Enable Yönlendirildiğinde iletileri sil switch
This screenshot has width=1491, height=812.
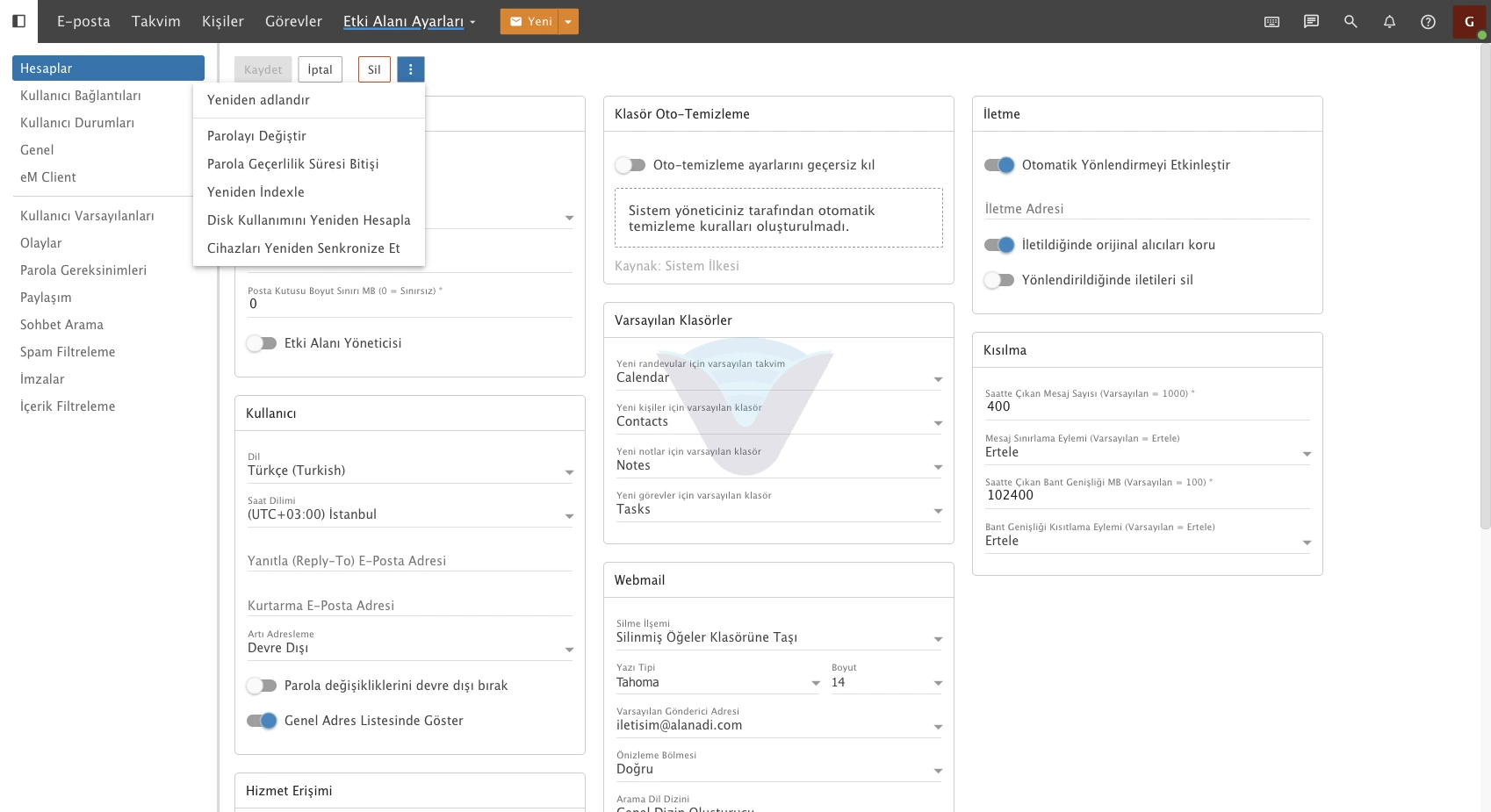pos(999,280)
